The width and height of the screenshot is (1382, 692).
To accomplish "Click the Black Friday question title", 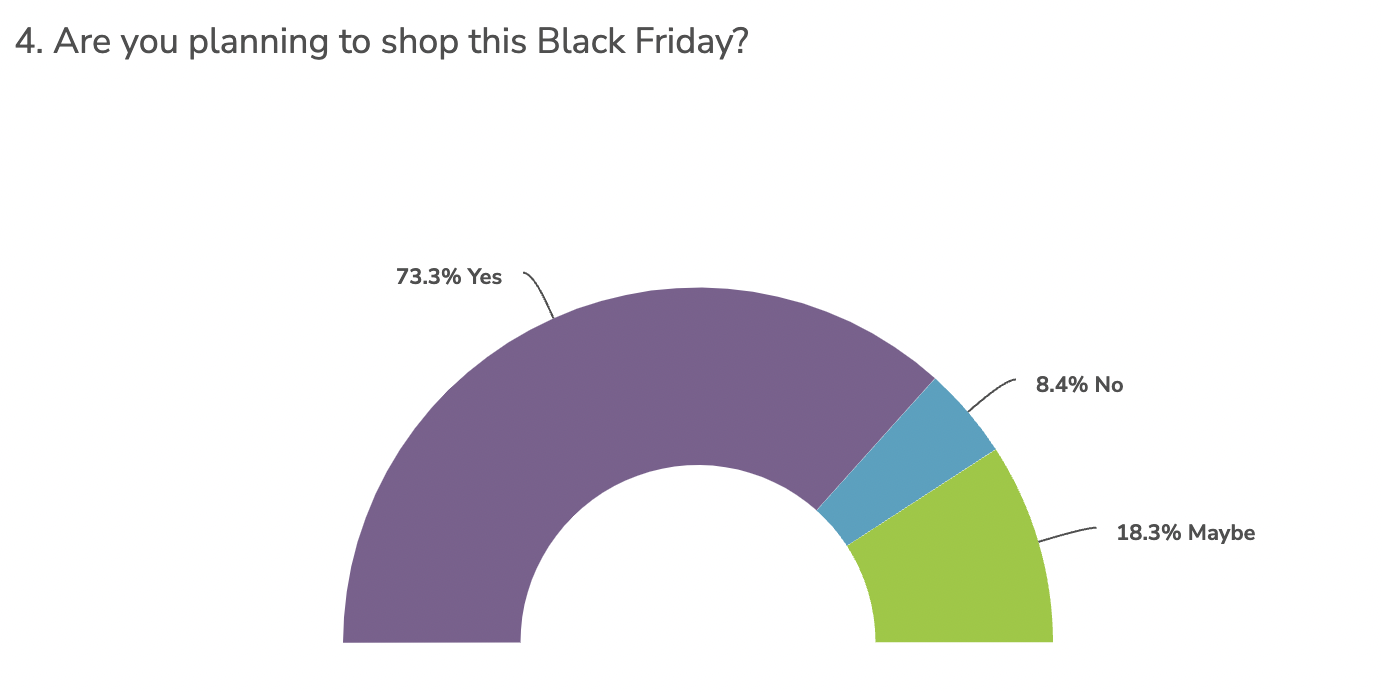I will point(381,42).
